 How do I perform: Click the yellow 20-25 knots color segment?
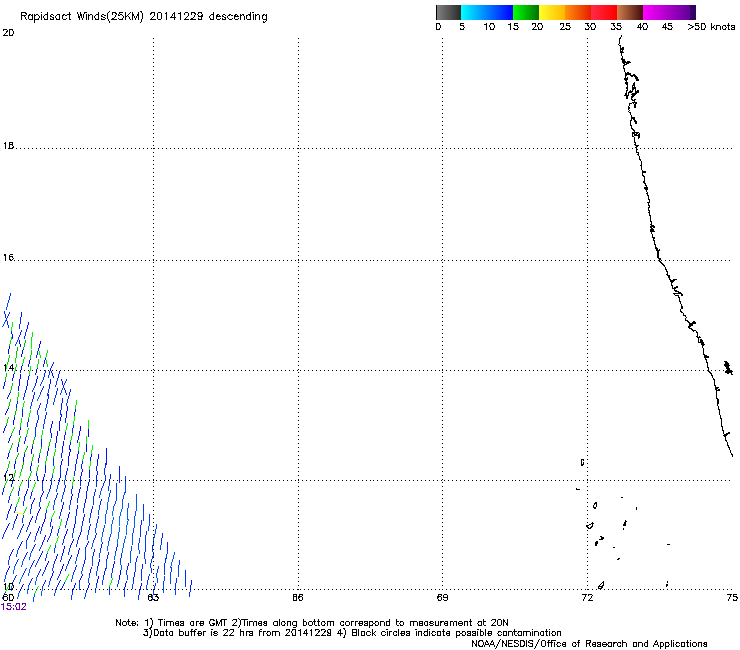click(x=552, y=12)
